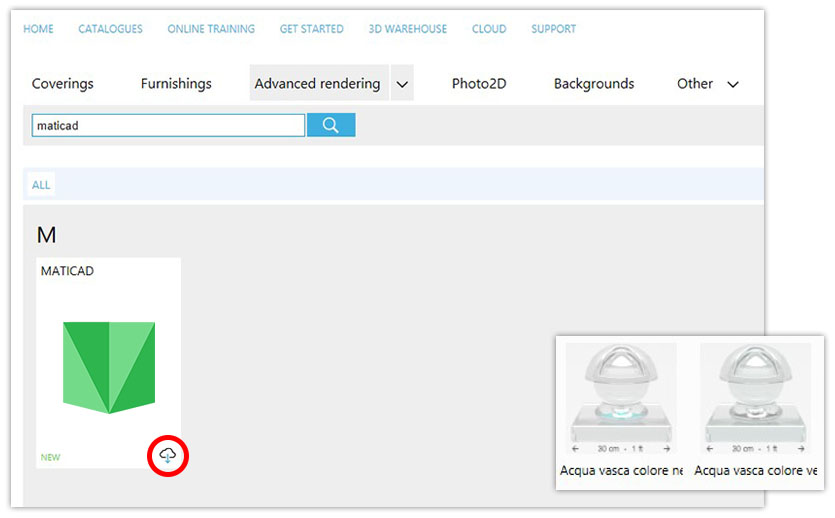Select the Advanced rendering tab
Image resolution: width=835 pixels, height=518 pixels.
click(319, 83)
